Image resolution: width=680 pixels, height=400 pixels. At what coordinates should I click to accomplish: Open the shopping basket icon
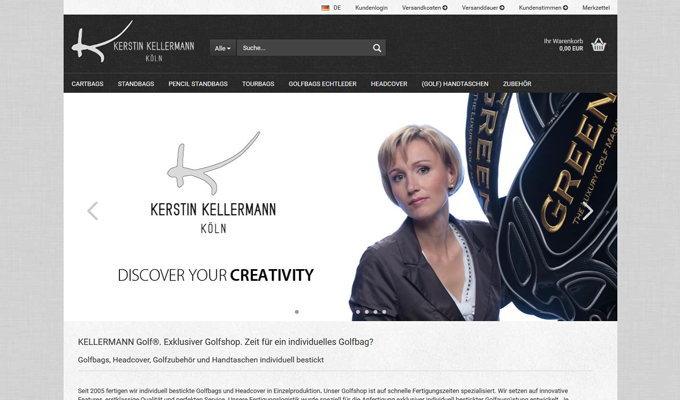click(x=598, y=45)
